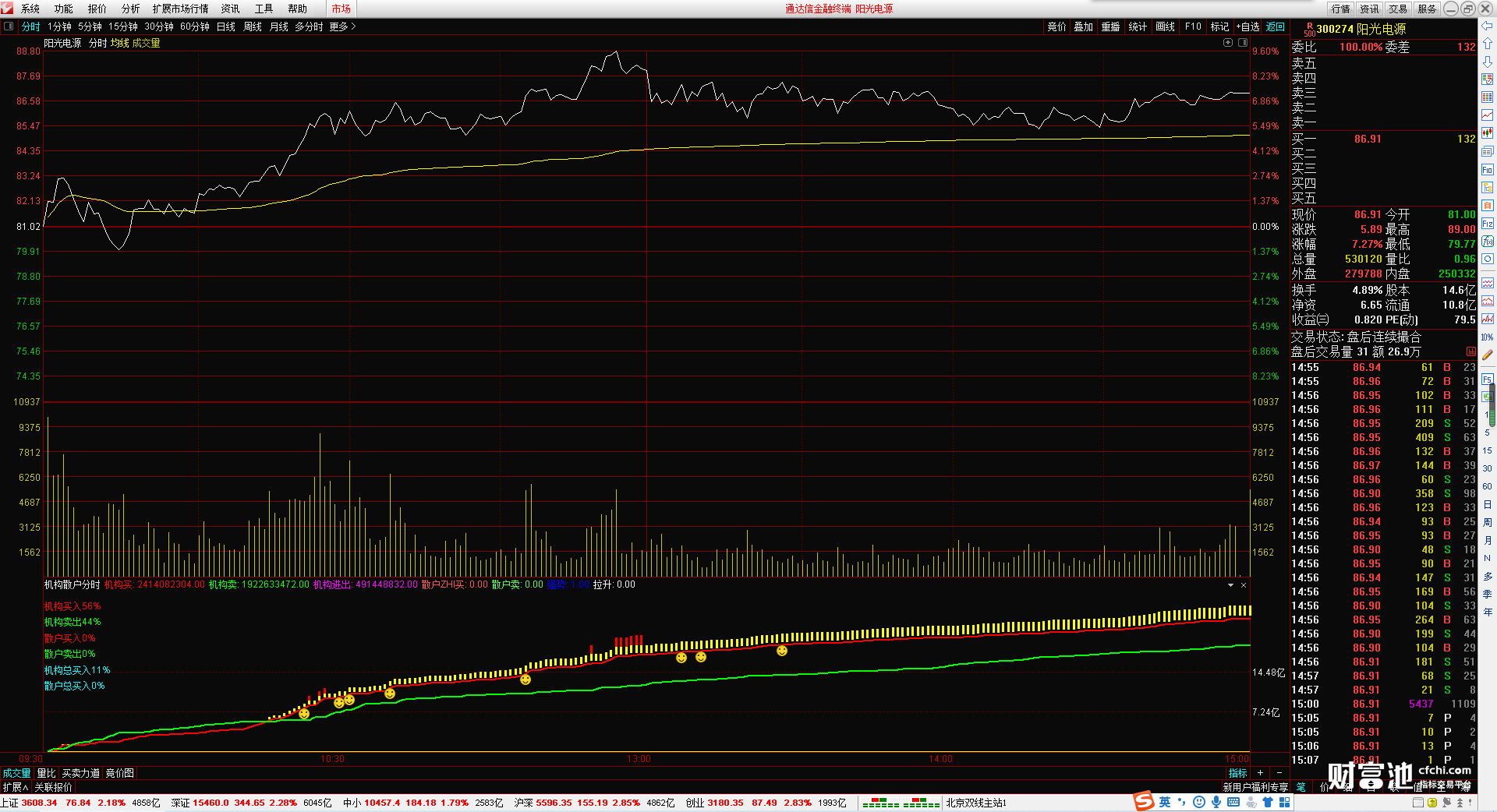Select the pencil drawing tool icon

[1487, 355]
